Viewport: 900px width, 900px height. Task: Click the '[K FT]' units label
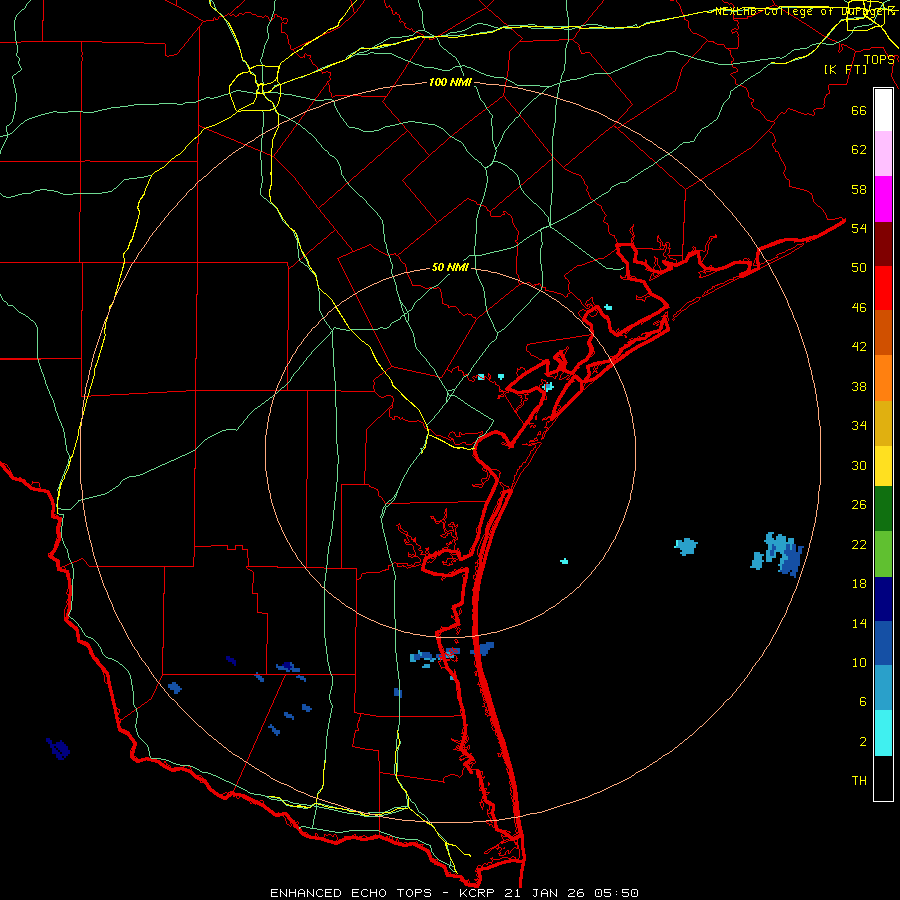pyautogui.click(x=845, y=69)
